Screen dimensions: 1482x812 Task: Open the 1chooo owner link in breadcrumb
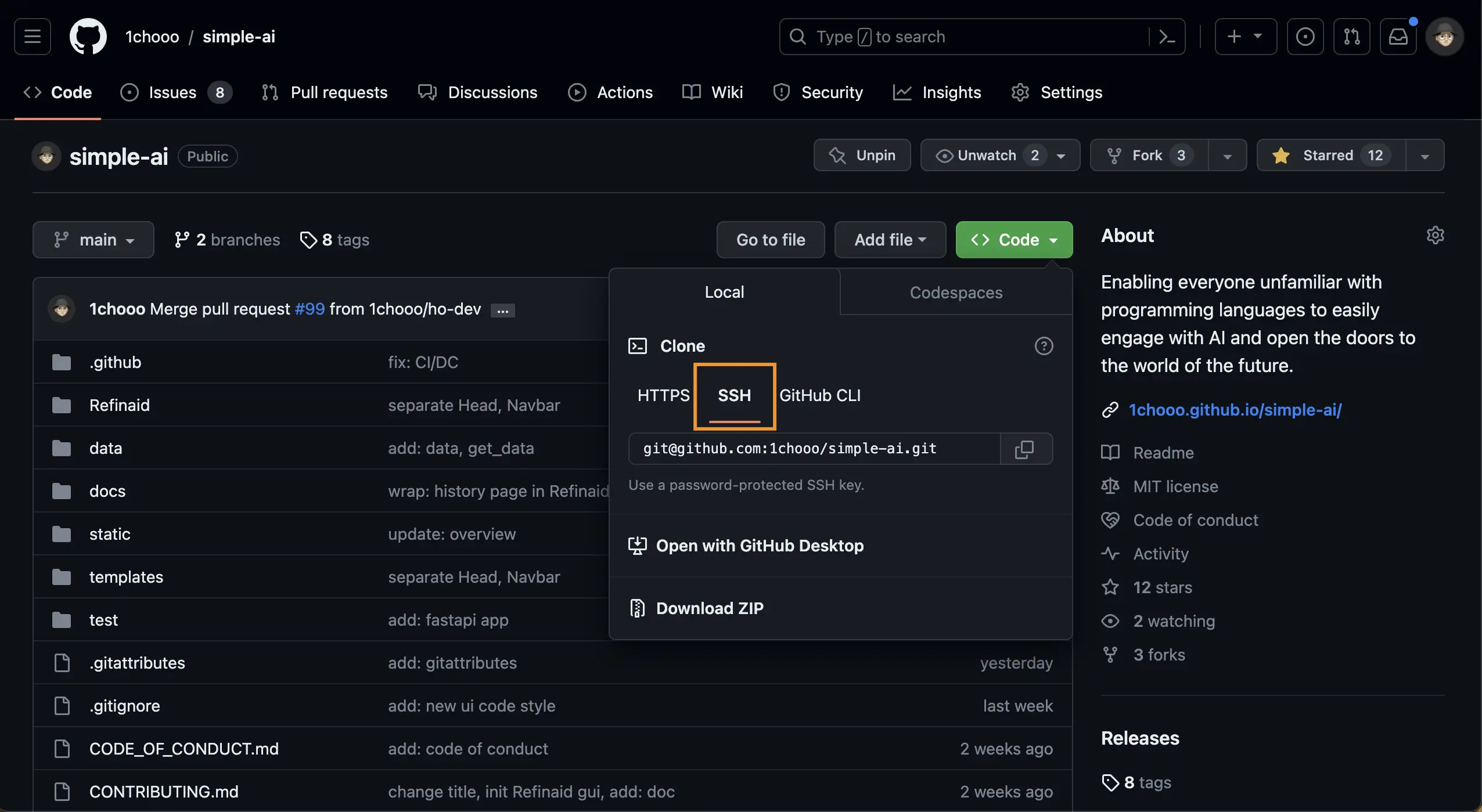(x=152, y=37)
